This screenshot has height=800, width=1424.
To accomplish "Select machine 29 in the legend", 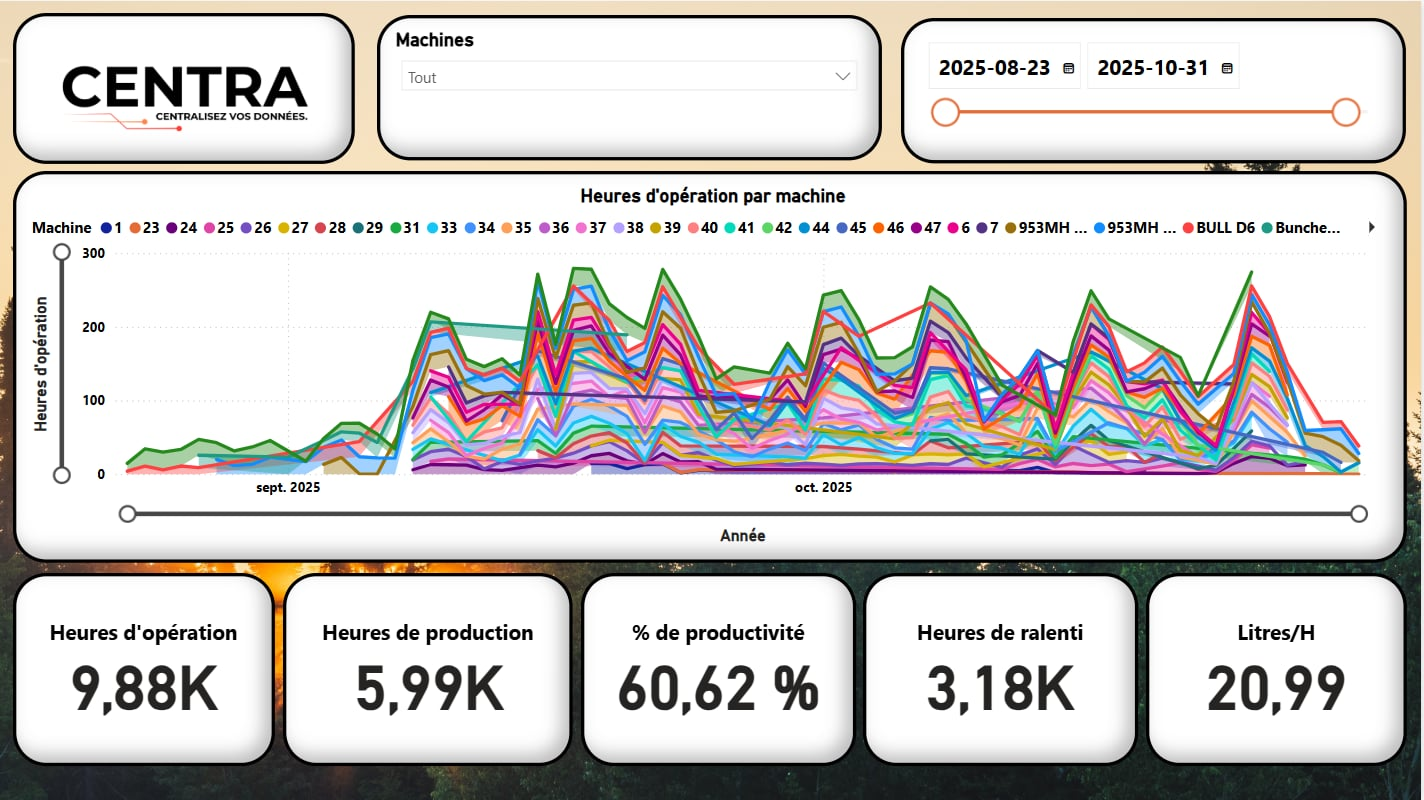I will coord(367,227).
